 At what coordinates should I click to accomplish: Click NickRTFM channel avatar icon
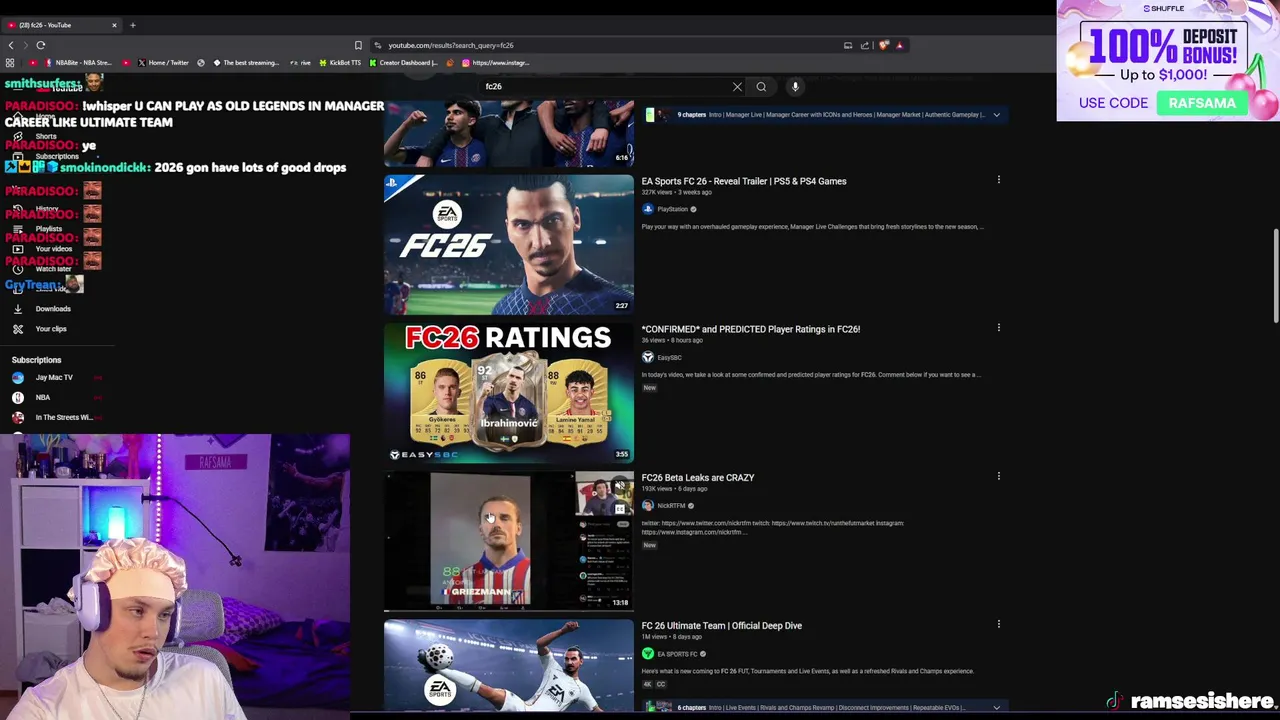648,506
